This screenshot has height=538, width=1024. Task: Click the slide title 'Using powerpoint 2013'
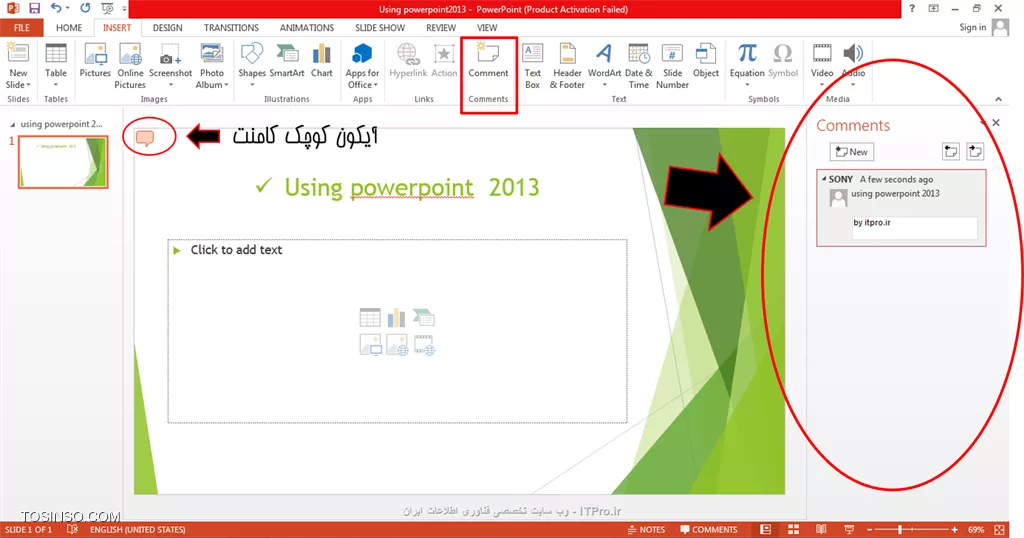click(411, 187)
